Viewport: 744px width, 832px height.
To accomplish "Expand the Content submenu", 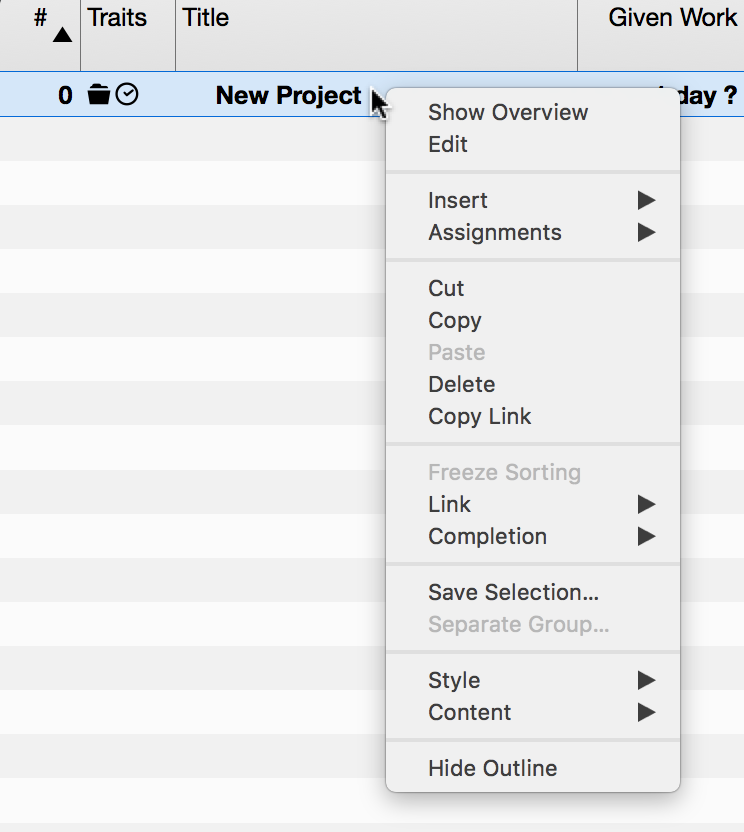I will pyautogui.click(x=533, y=713).
